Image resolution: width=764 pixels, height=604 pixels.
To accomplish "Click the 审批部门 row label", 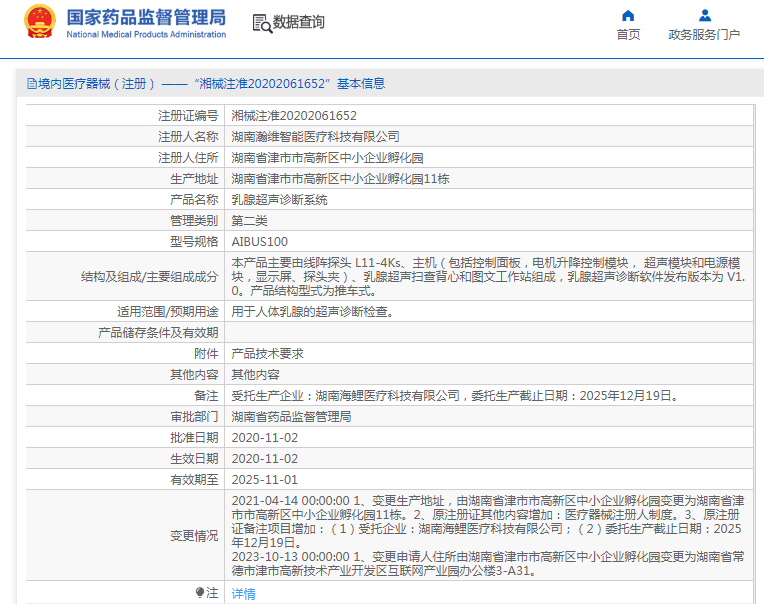I will pos(194,416).
